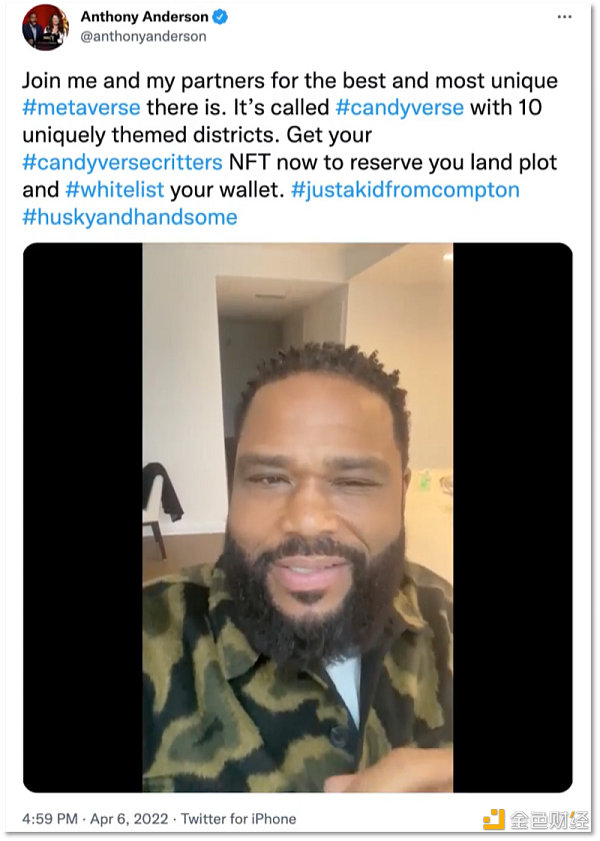Click the Twitter for iPhone source label
Viewport: 600px width, 841px height.
tap(239, 819)
